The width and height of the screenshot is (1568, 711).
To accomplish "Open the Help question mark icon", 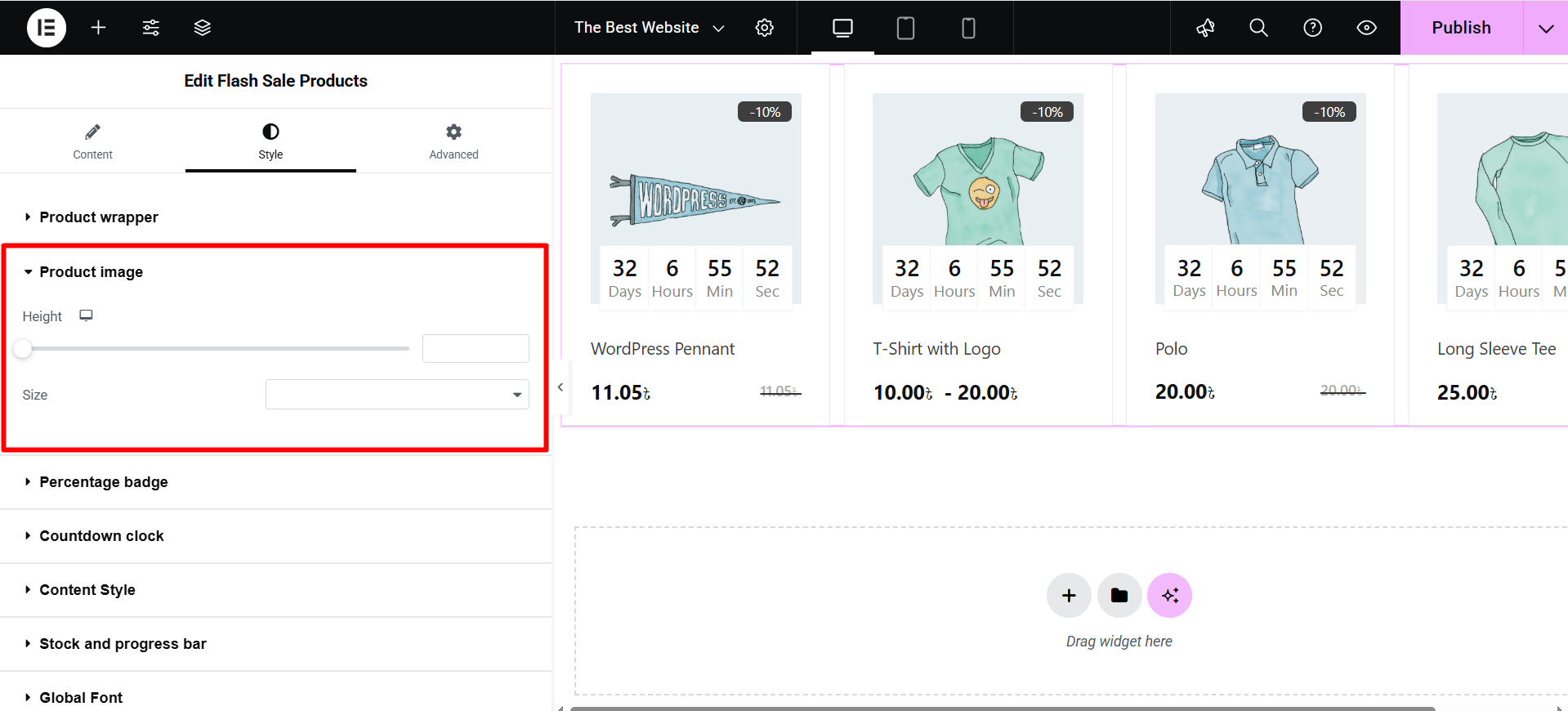I will (1312, 28).
